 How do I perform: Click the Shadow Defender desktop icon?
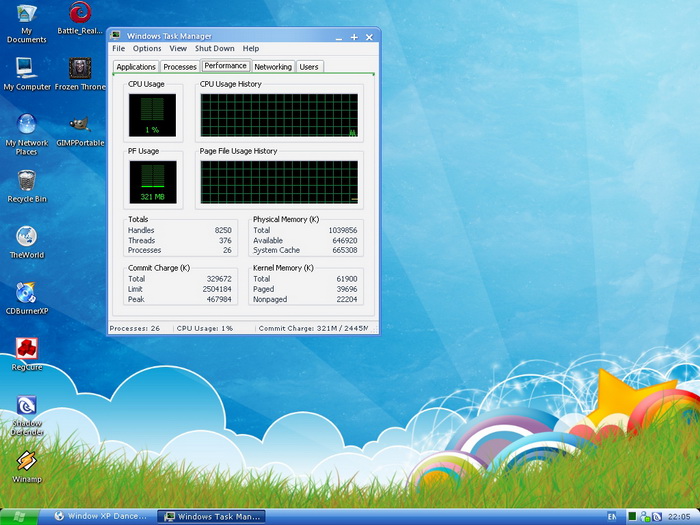pyautogui.click(x=26, y=416)
